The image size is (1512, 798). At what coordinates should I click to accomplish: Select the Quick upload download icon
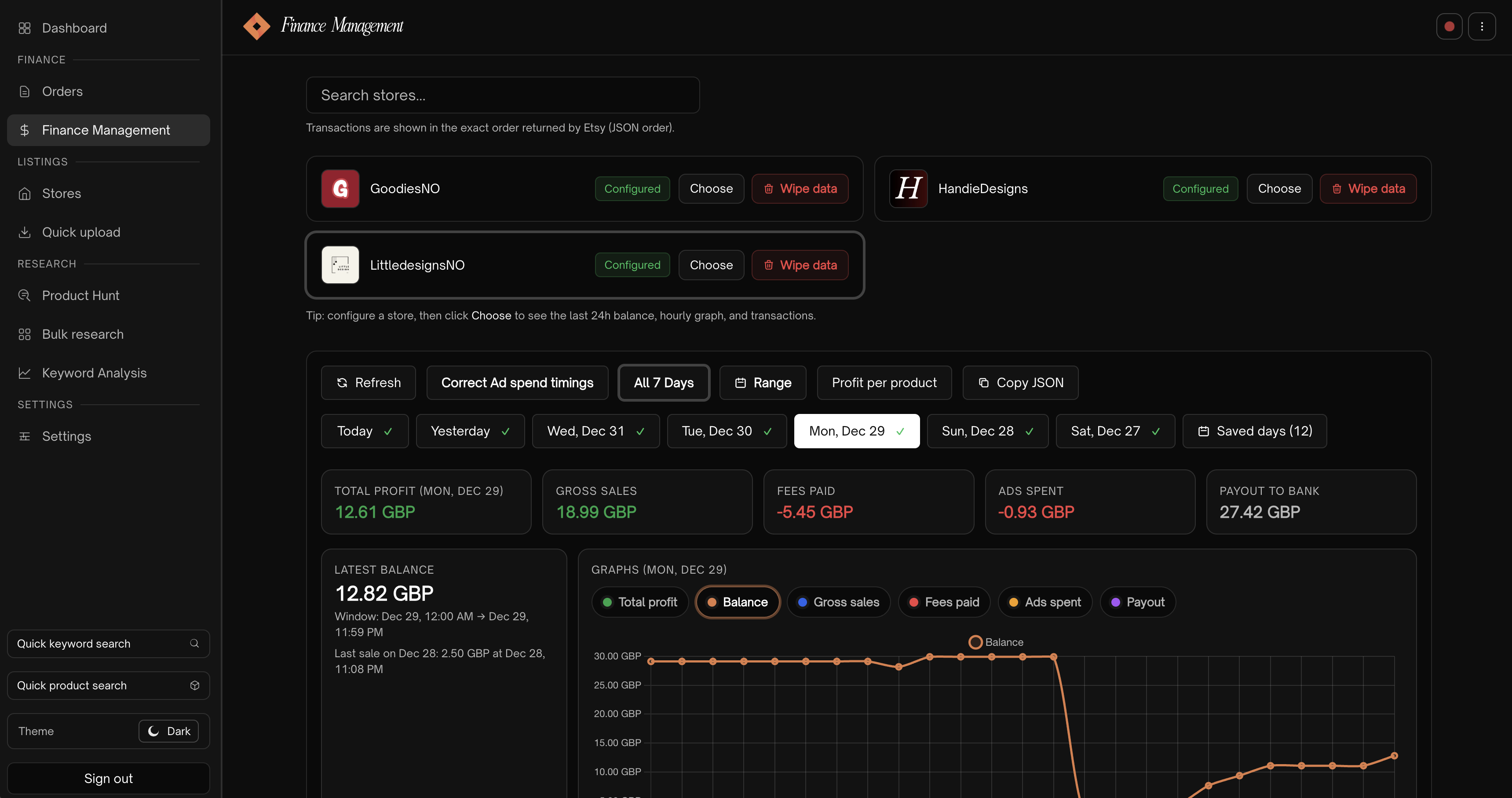pos(25,232)
